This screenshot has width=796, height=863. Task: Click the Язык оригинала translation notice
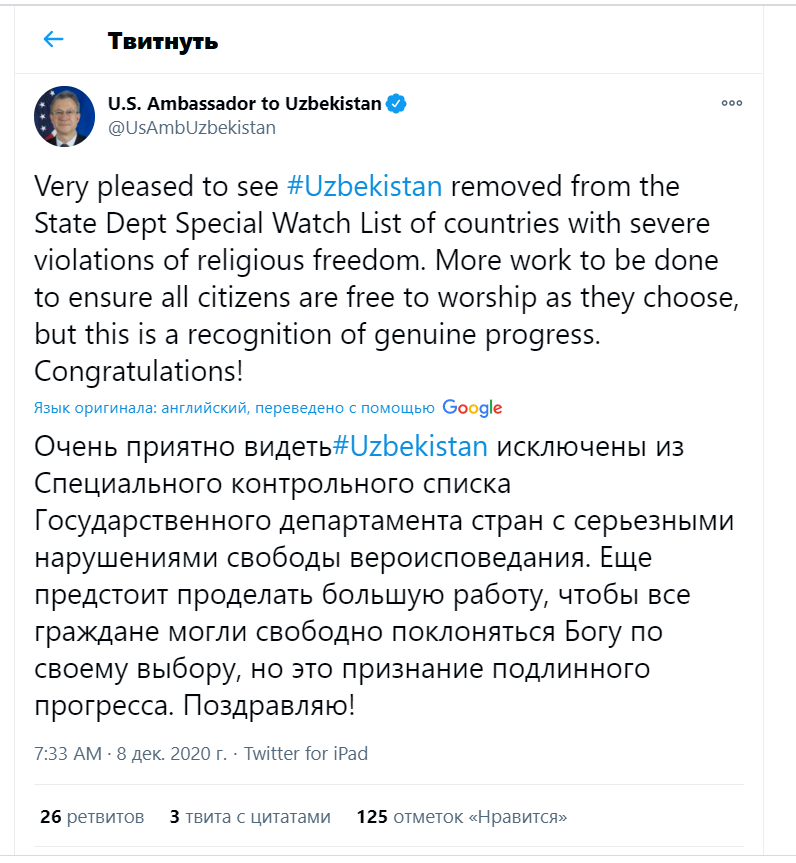pyautogui.click(x=234, y=408)
